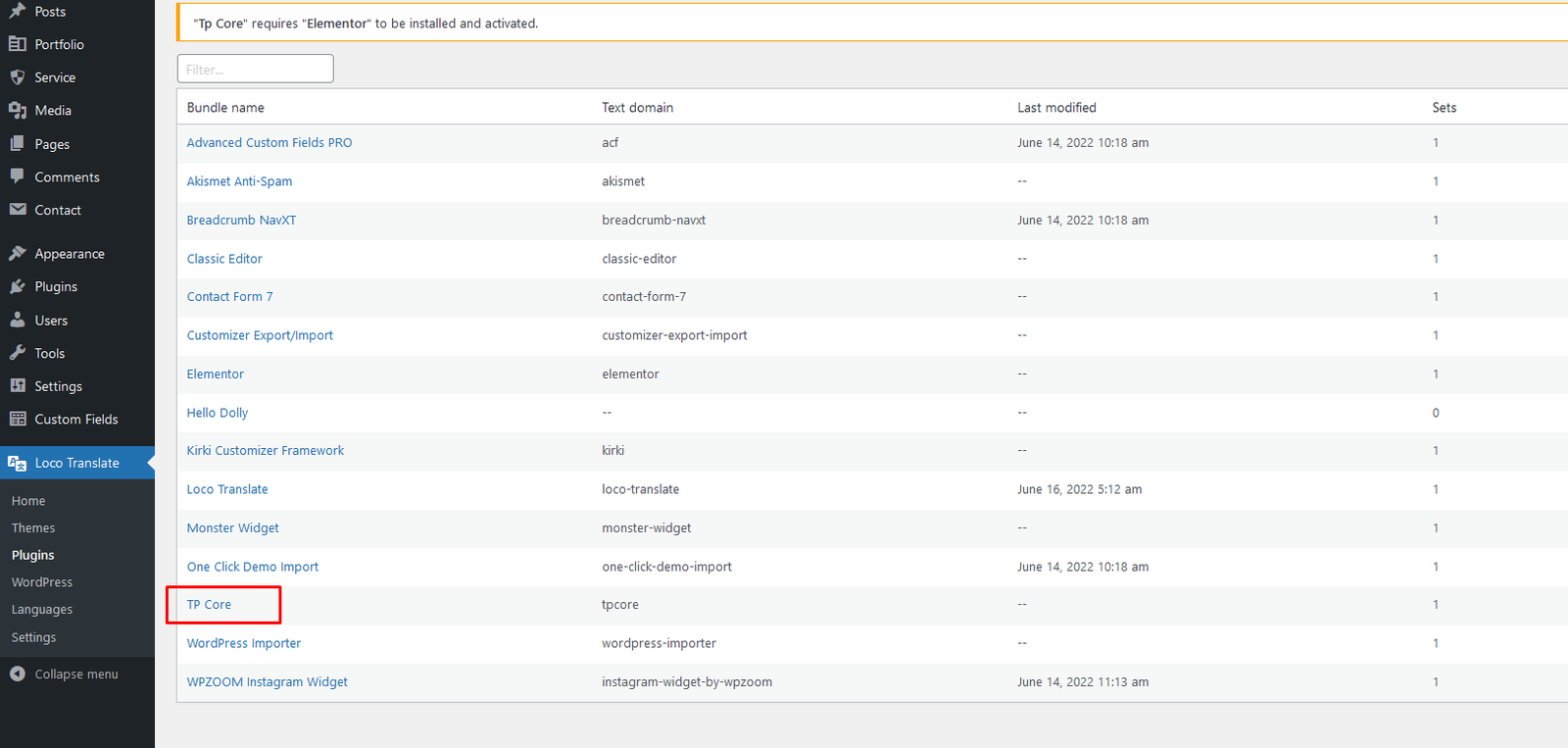Collapse the admin sidebar menu
This screenshot has height=748, width=1568.
tap(65, 674)
